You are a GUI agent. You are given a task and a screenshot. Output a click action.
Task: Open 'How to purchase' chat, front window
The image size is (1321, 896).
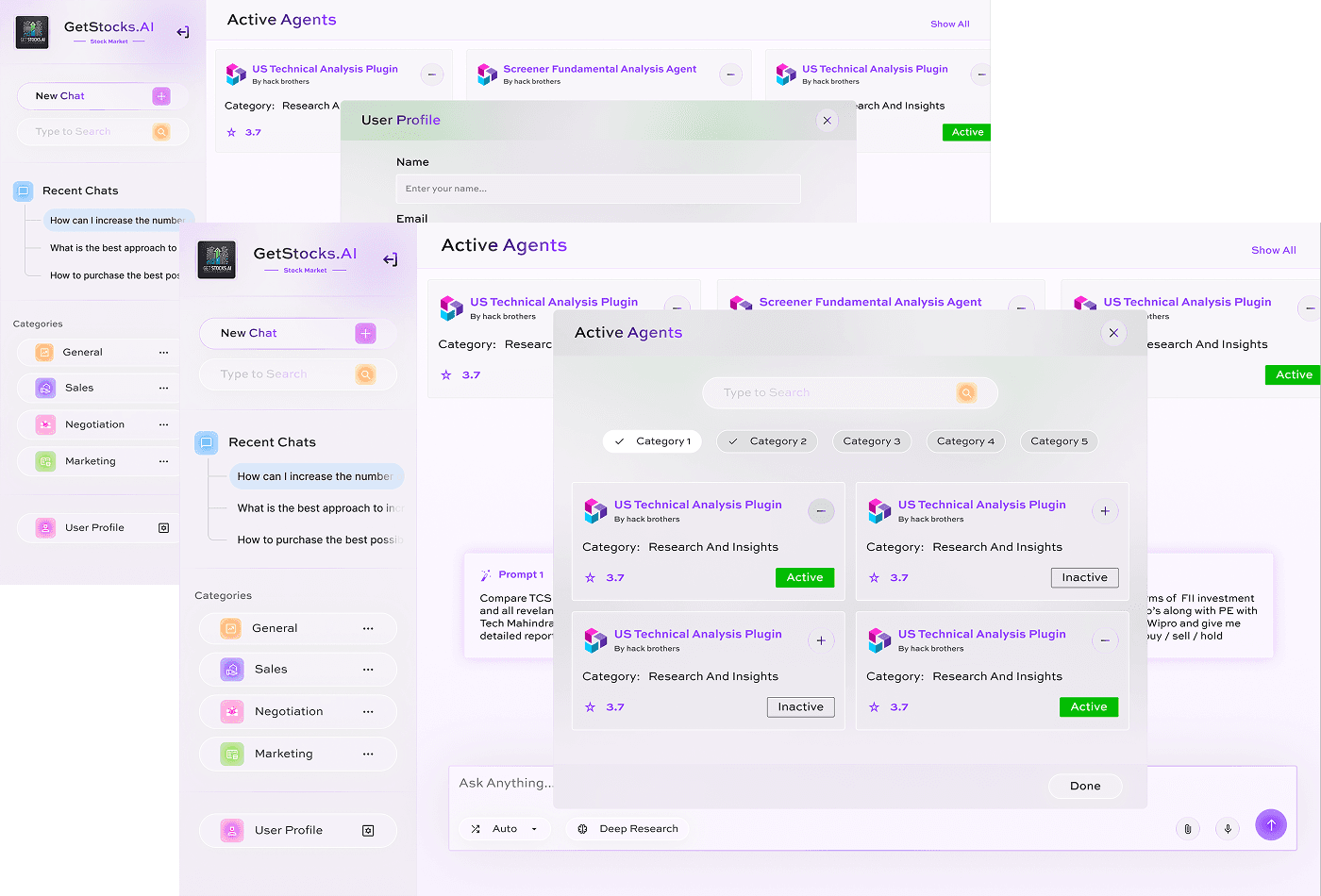pos(320,539)
